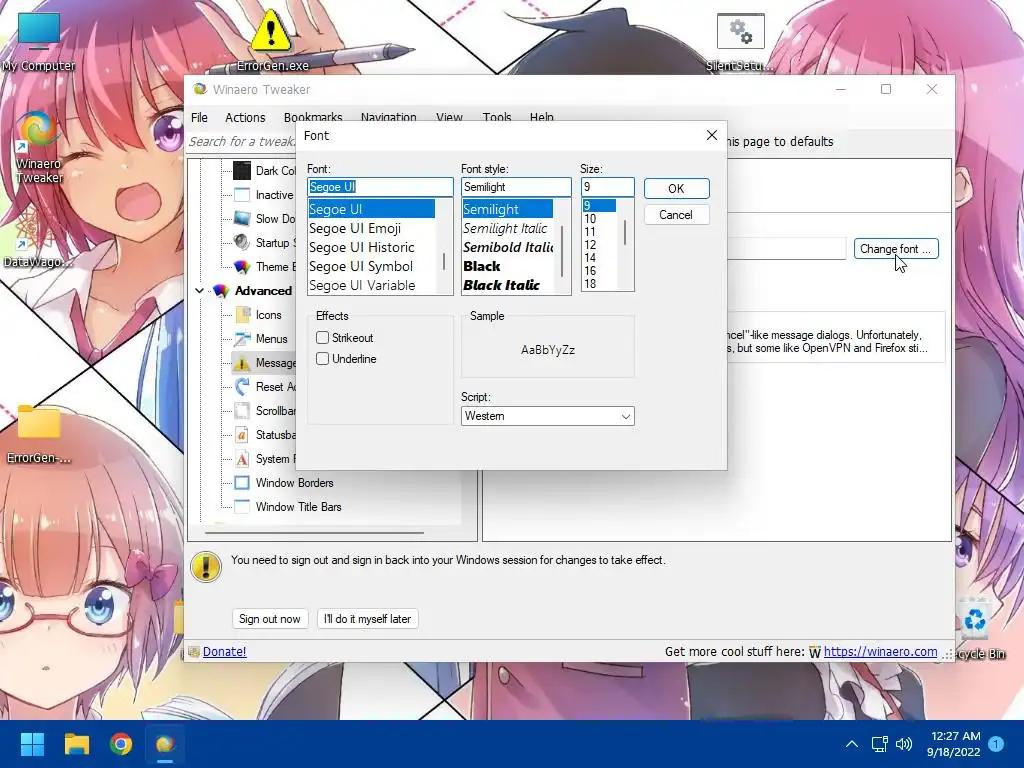This screenshot has height=768, width=1024.
Task: Open the SilentSetup desktop icon
Action: click(x=740, y=40)
